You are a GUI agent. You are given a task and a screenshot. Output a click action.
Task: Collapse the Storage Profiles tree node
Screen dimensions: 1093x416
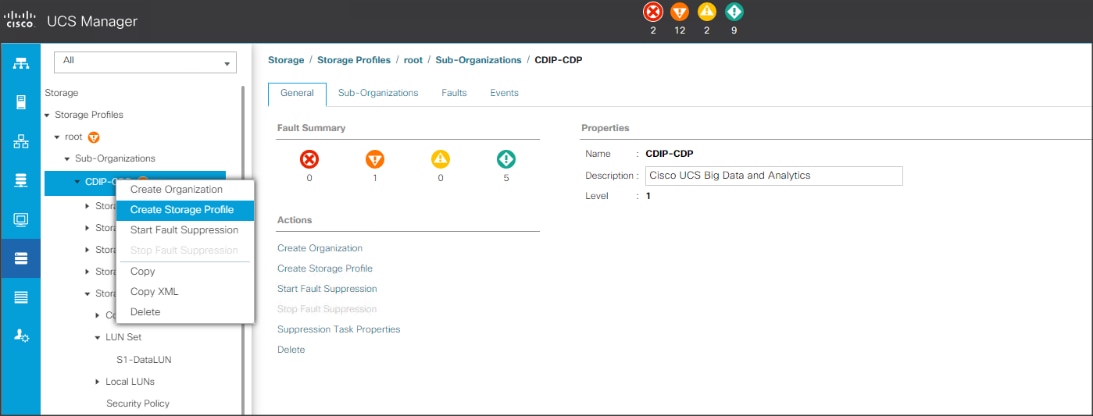tap(47, 115)
